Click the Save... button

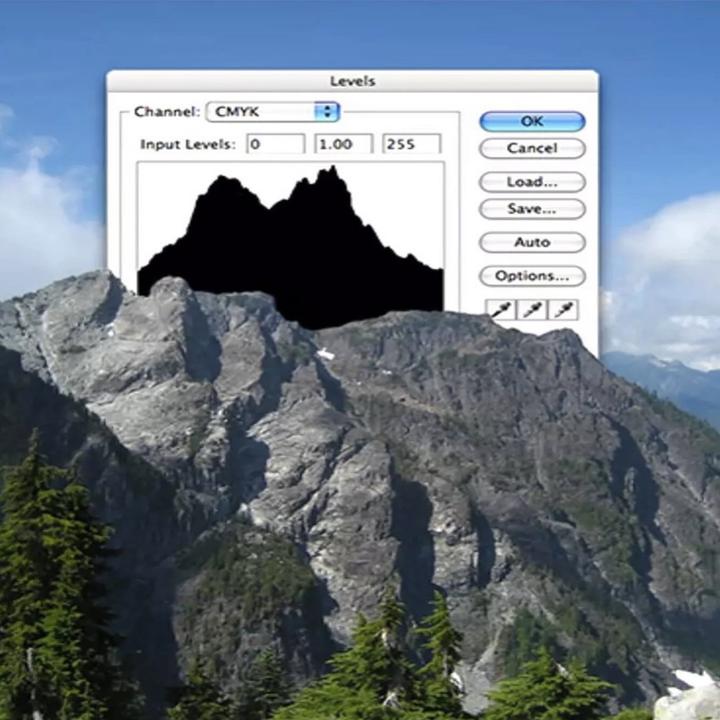tap(532, 209)
